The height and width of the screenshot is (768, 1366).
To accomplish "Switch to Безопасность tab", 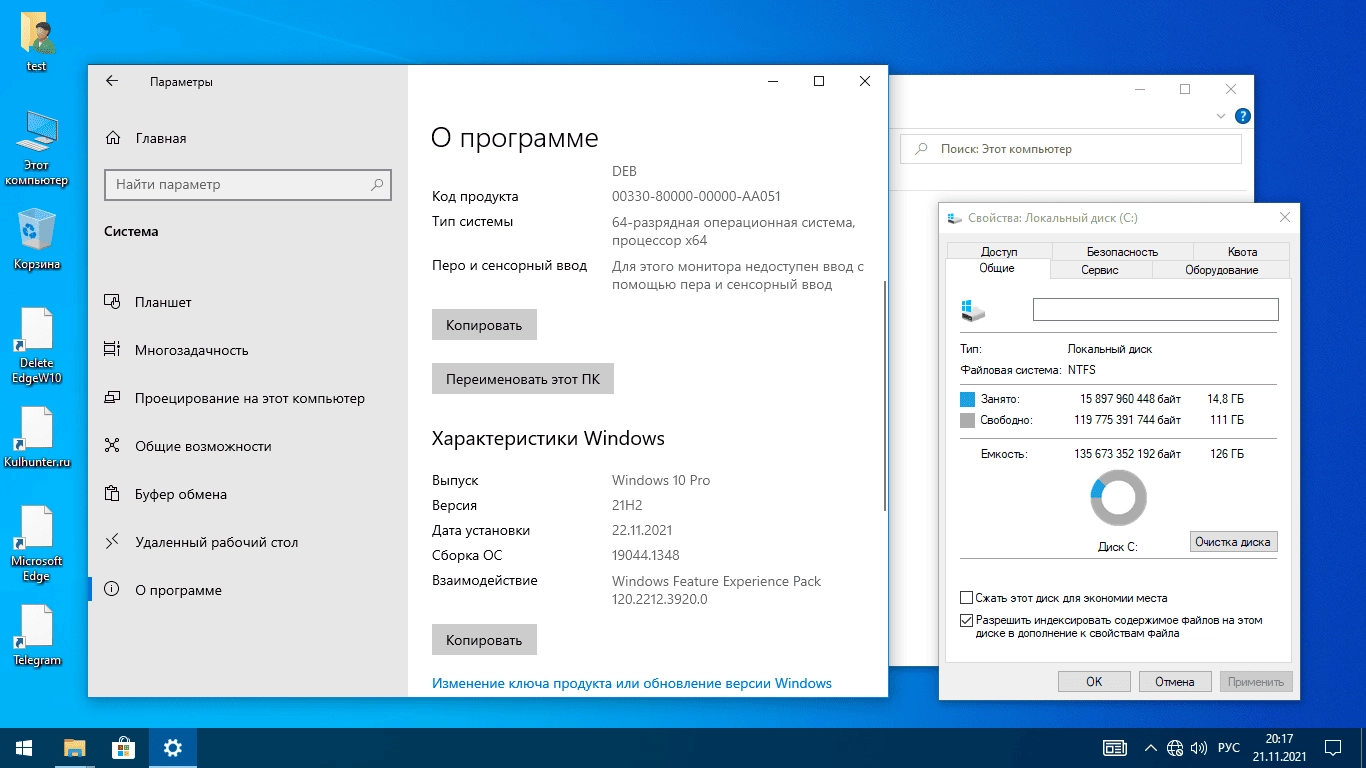I will coord(1122,252).
